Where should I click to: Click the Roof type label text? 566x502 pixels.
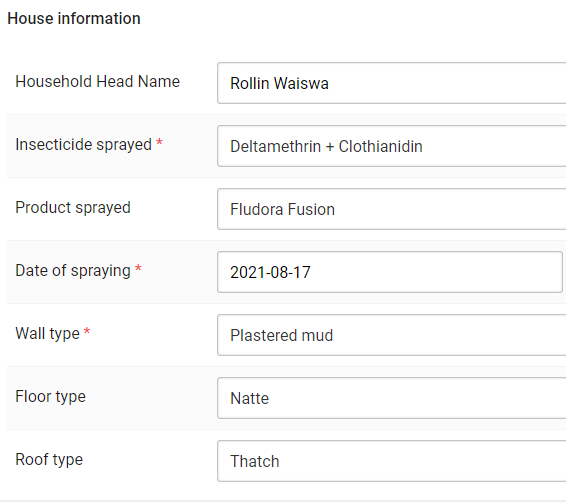(49, 460)
